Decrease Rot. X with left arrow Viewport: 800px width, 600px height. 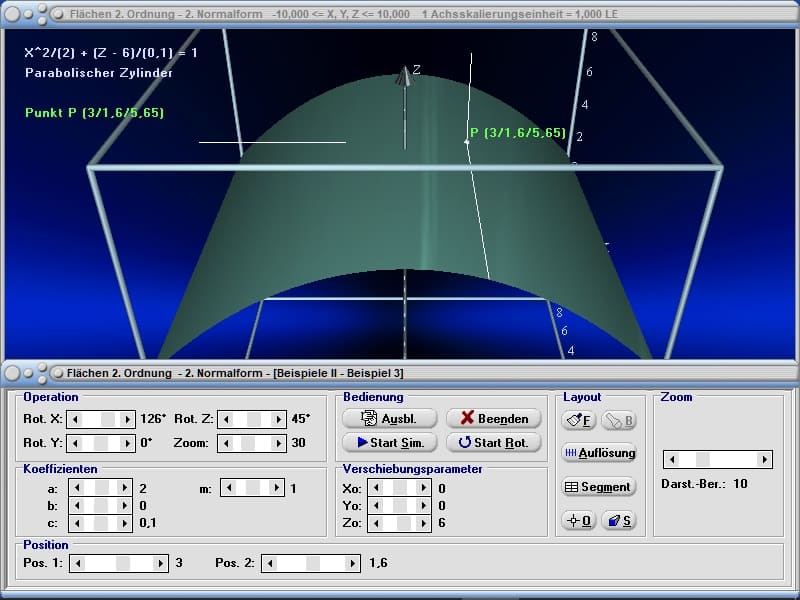pyautogui.click(x=75, y=419)
